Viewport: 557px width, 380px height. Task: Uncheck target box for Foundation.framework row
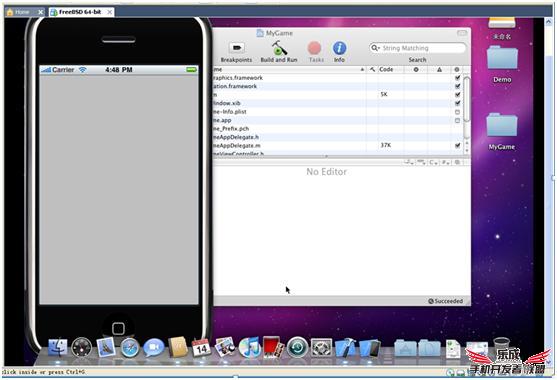pos(457,86)
